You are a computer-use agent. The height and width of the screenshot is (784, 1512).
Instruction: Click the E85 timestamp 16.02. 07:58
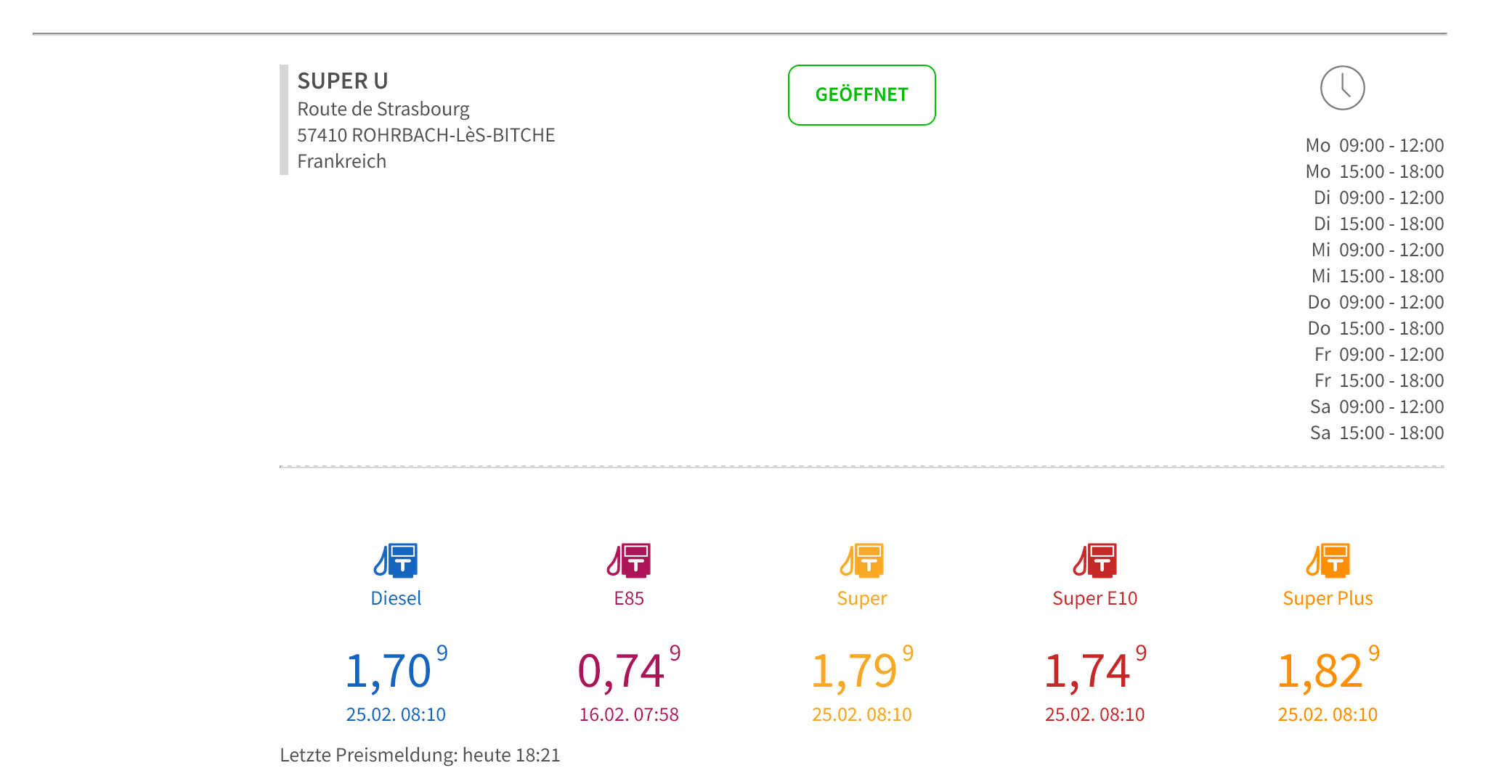629,714
